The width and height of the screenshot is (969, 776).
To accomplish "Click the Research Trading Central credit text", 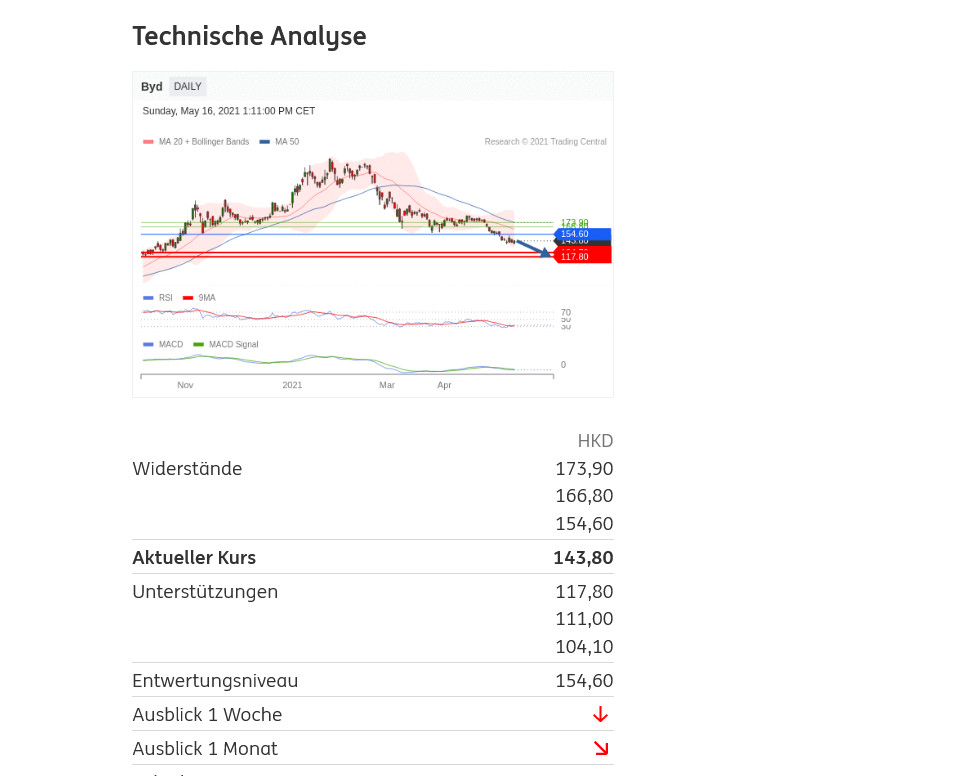I will point(545,142).
